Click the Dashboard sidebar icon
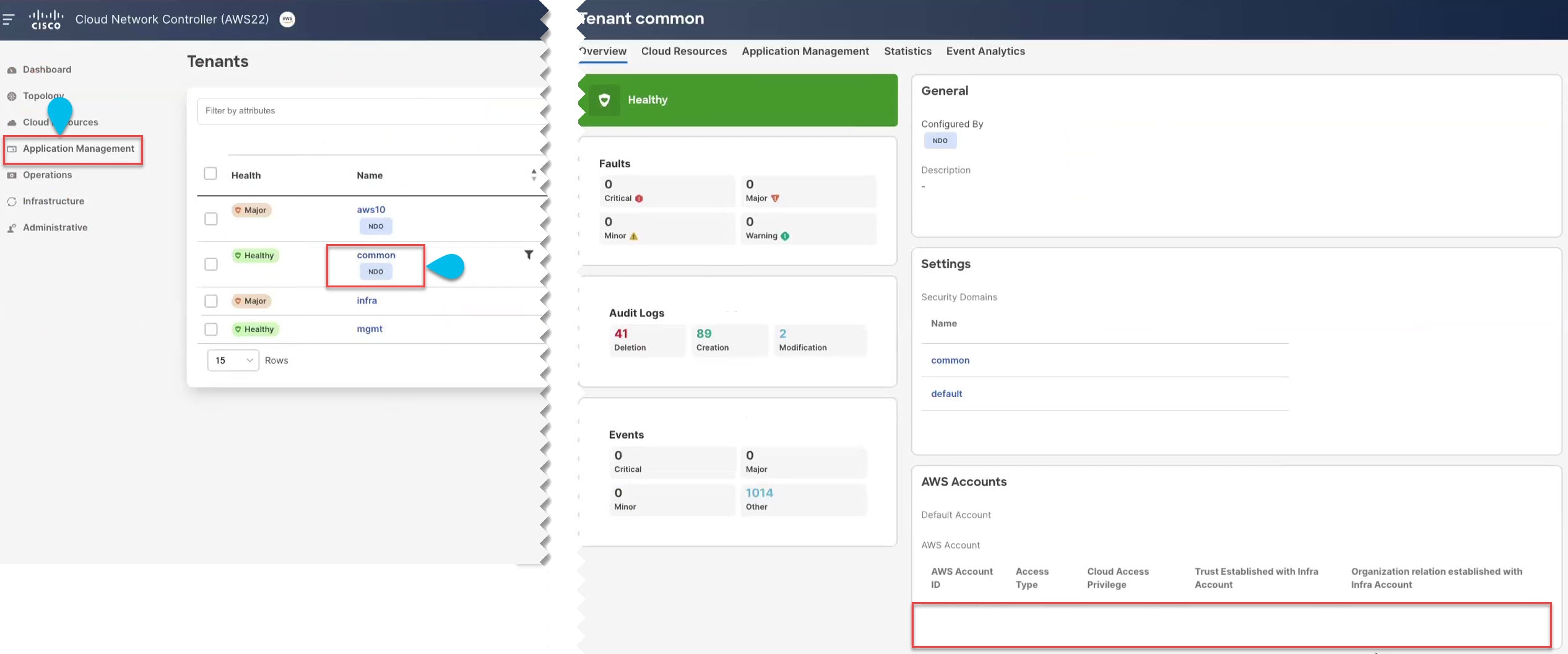Image resolution: width=1568 pixels, height=654 pixels. tap(12, 70)
